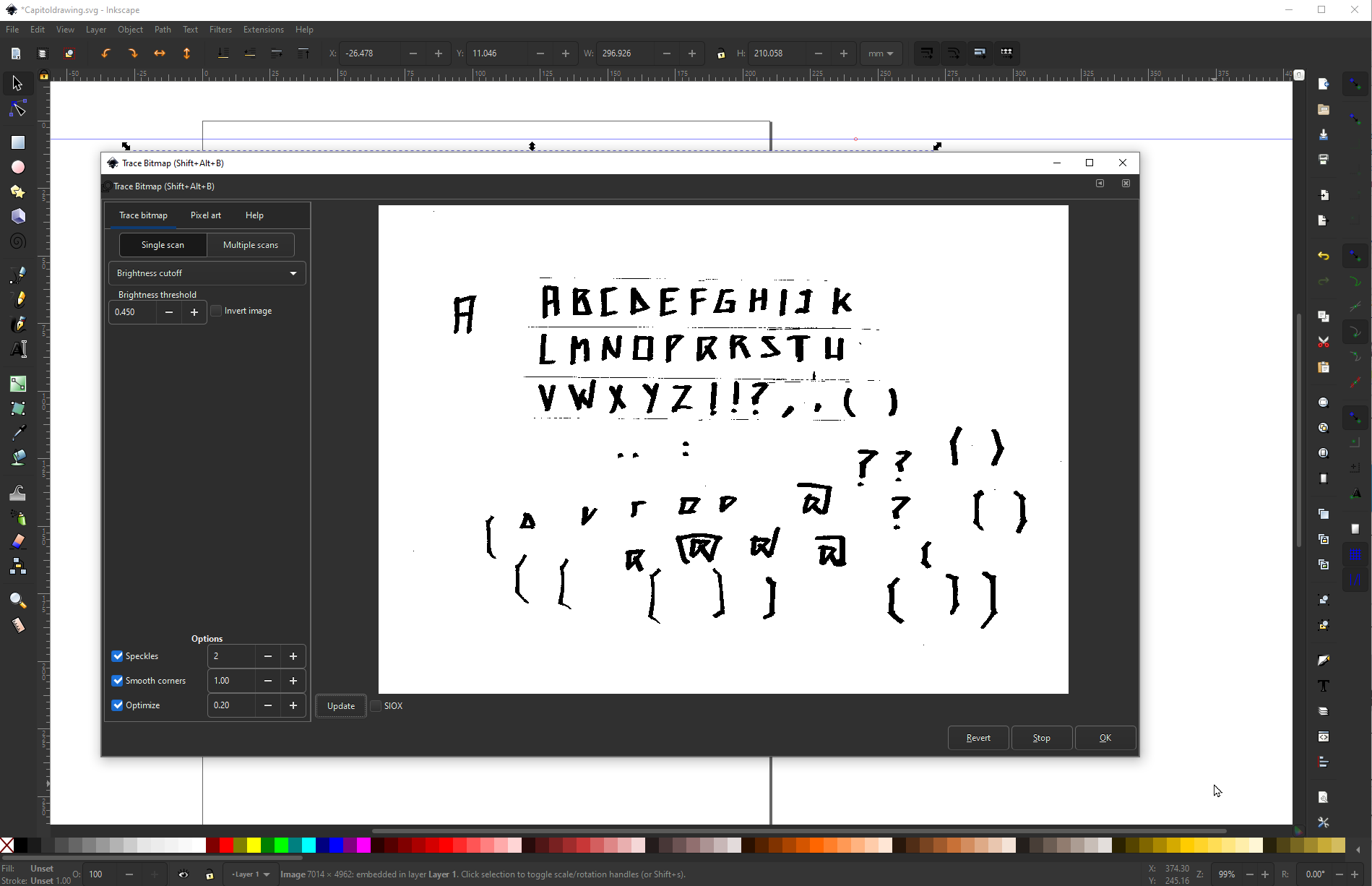Select the Star and polygon tool

pos(17,192)
